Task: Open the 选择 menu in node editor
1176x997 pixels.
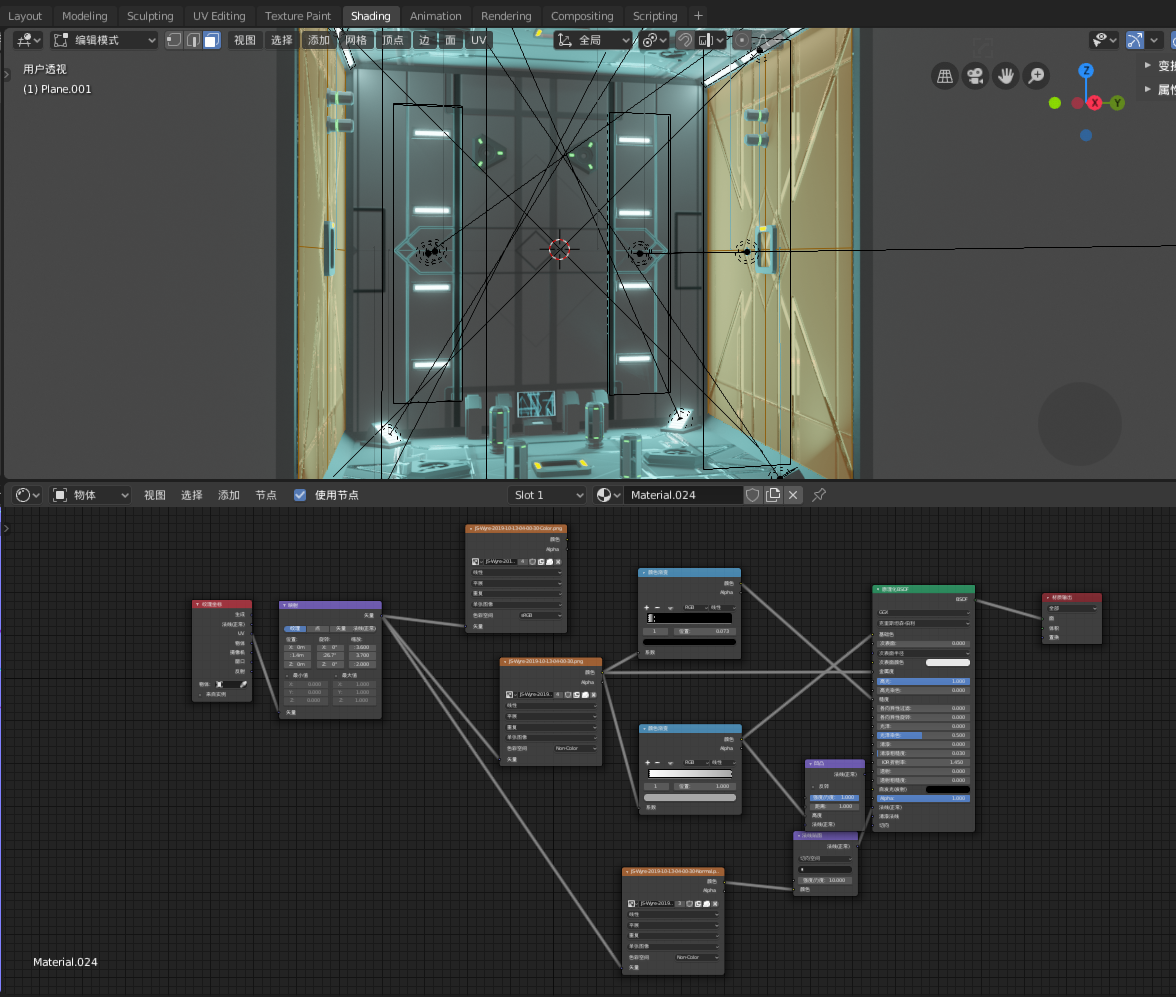Action: pyautogui.click(x=191, y=495)
